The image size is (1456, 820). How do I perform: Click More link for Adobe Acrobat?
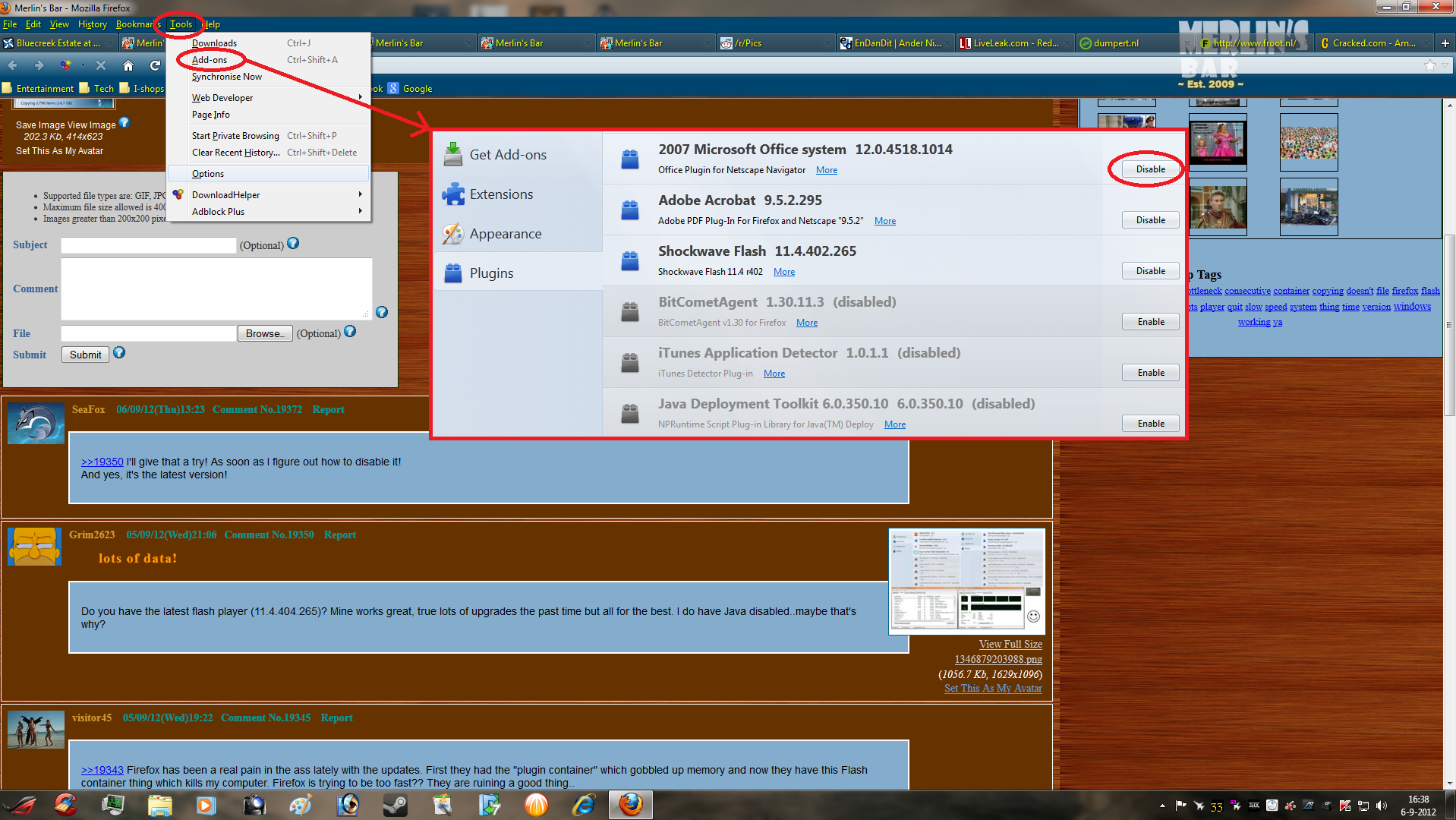pos(885,221)
